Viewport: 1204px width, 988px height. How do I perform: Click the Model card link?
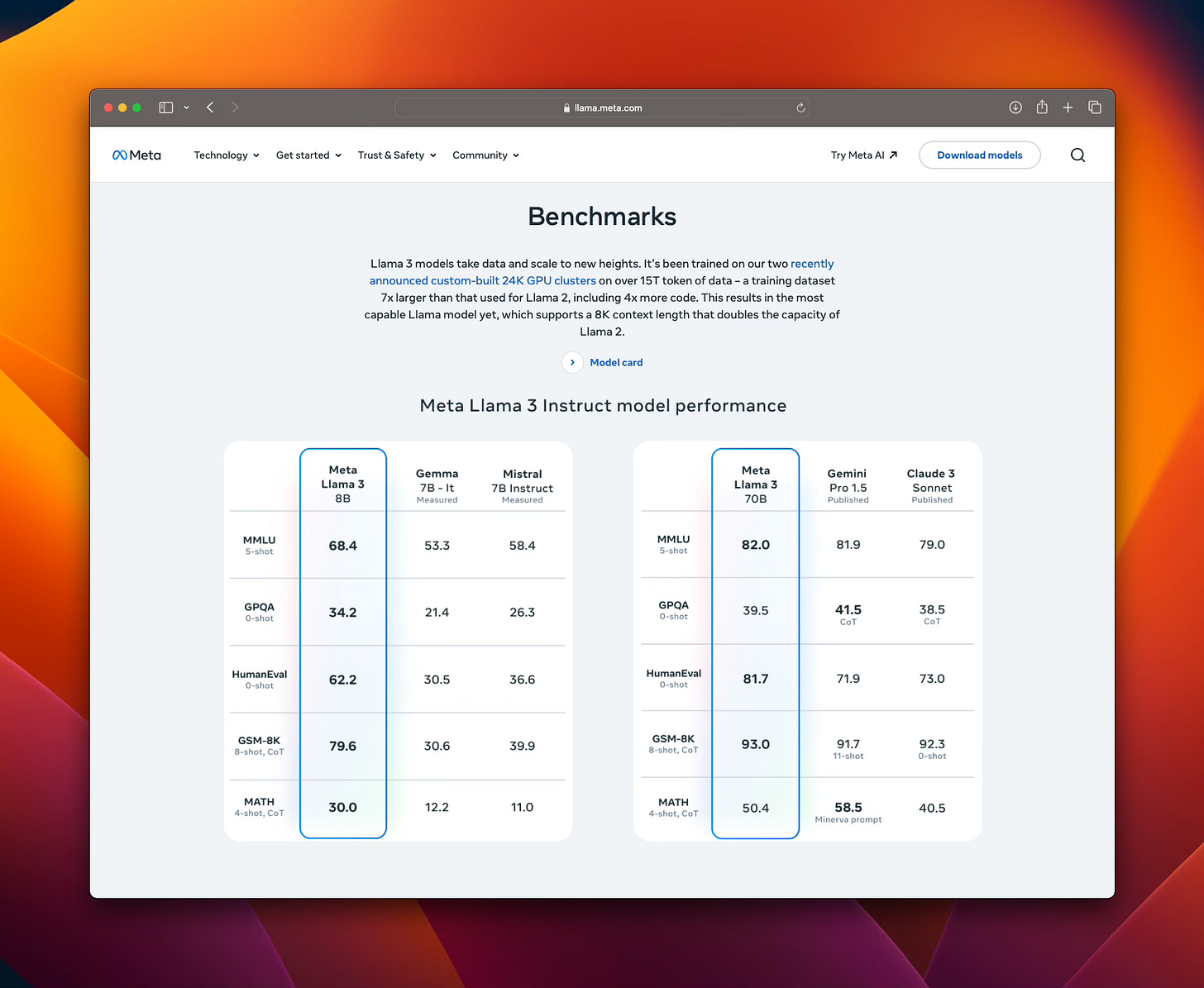pyautogui.click(x=616, y=362)
